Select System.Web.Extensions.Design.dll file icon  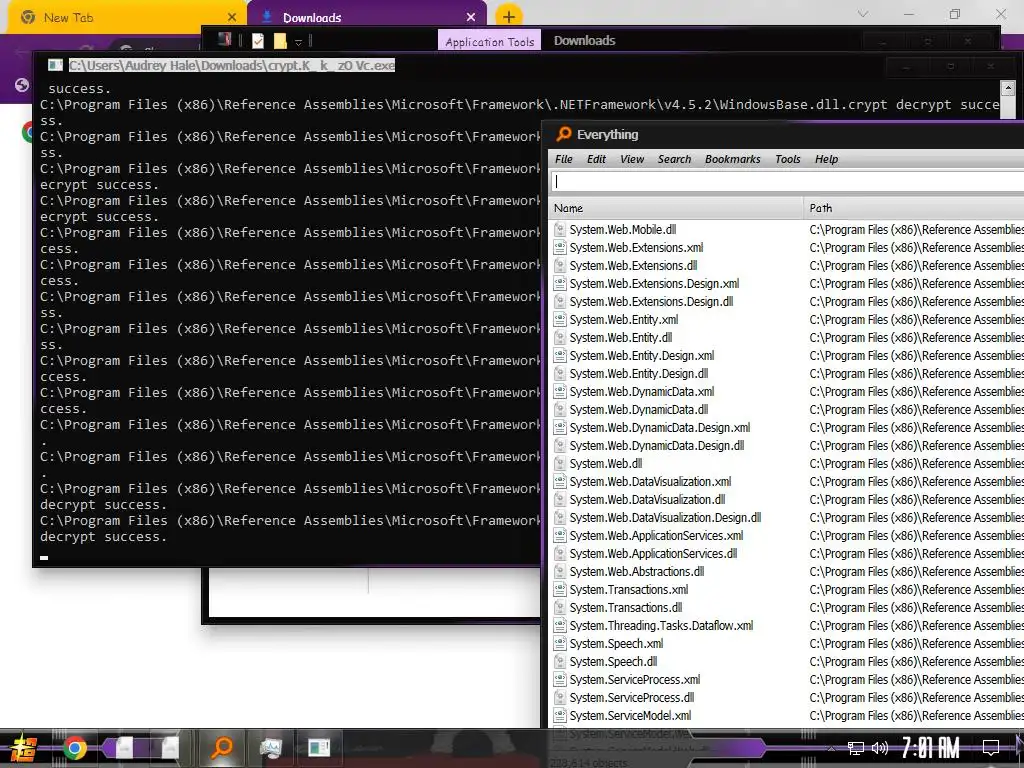tap(560, 302)
